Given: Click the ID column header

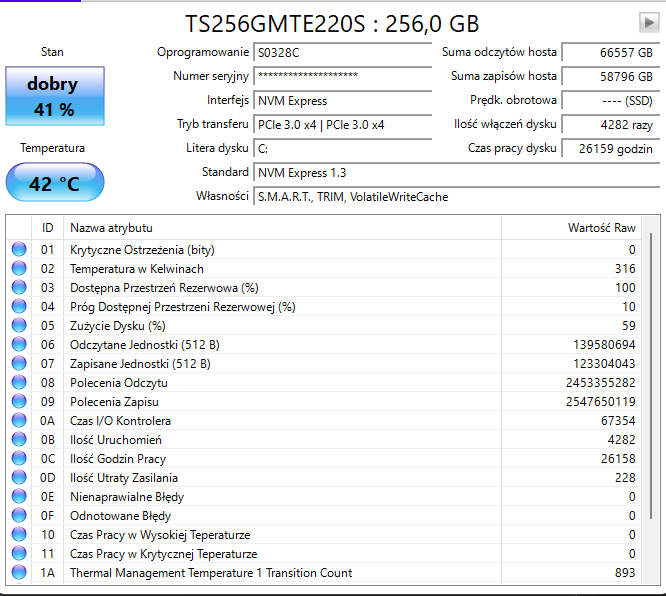Looking at the screenshot, I should [47, 228].
